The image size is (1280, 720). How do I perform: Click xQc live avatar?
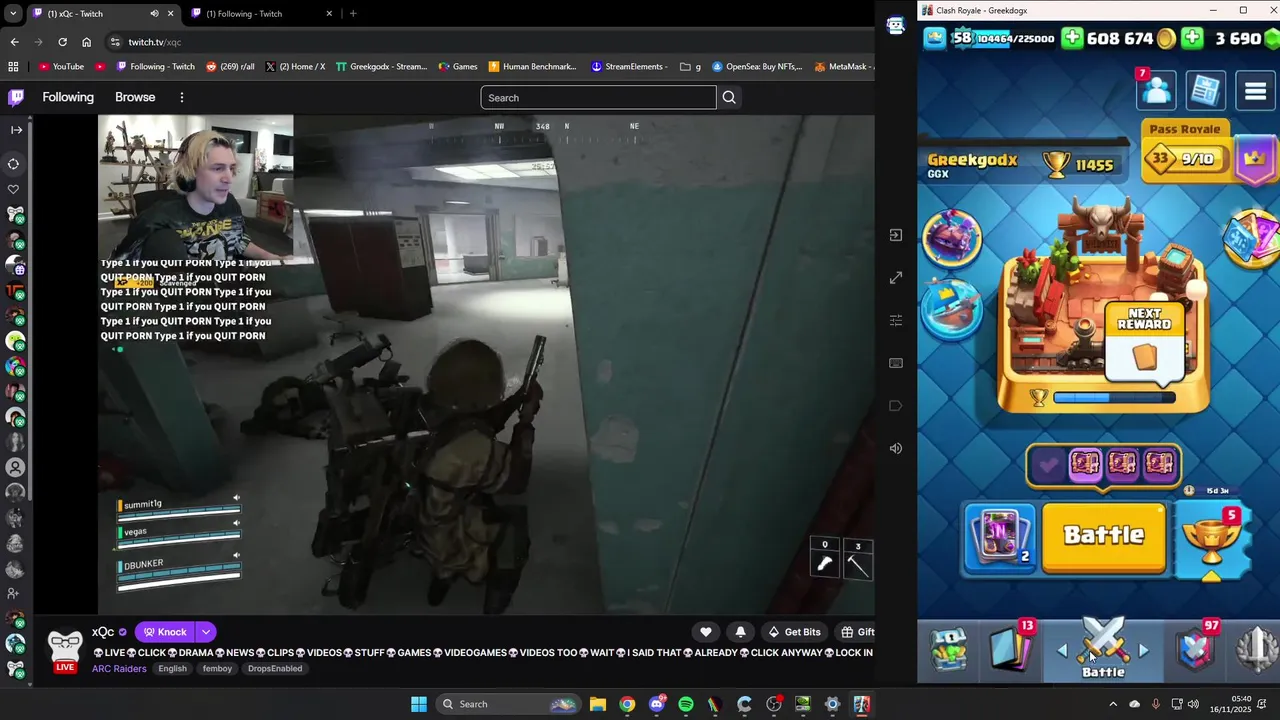[65, 648]
